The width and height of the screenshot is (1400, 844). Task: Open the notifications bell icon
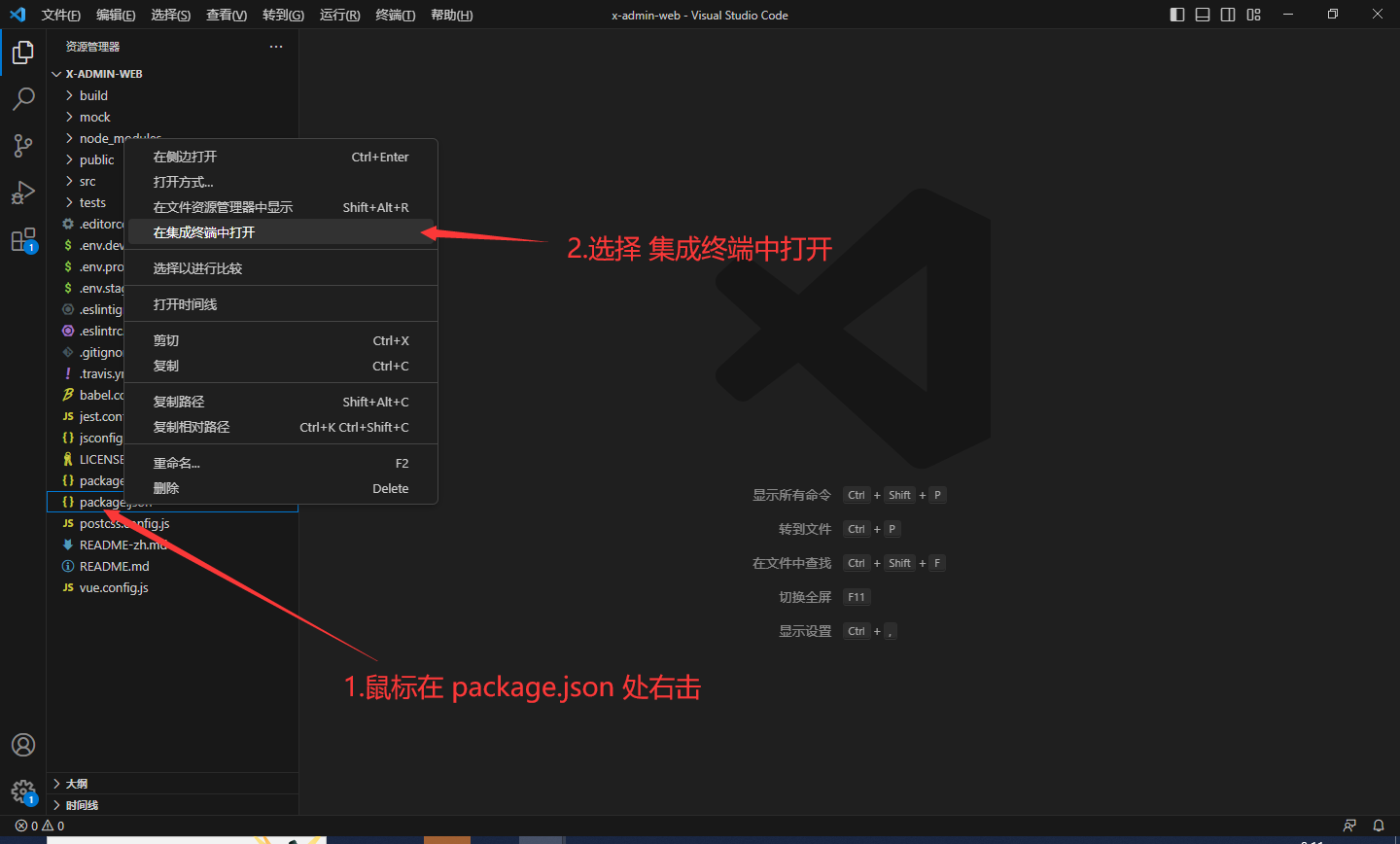1379,826
